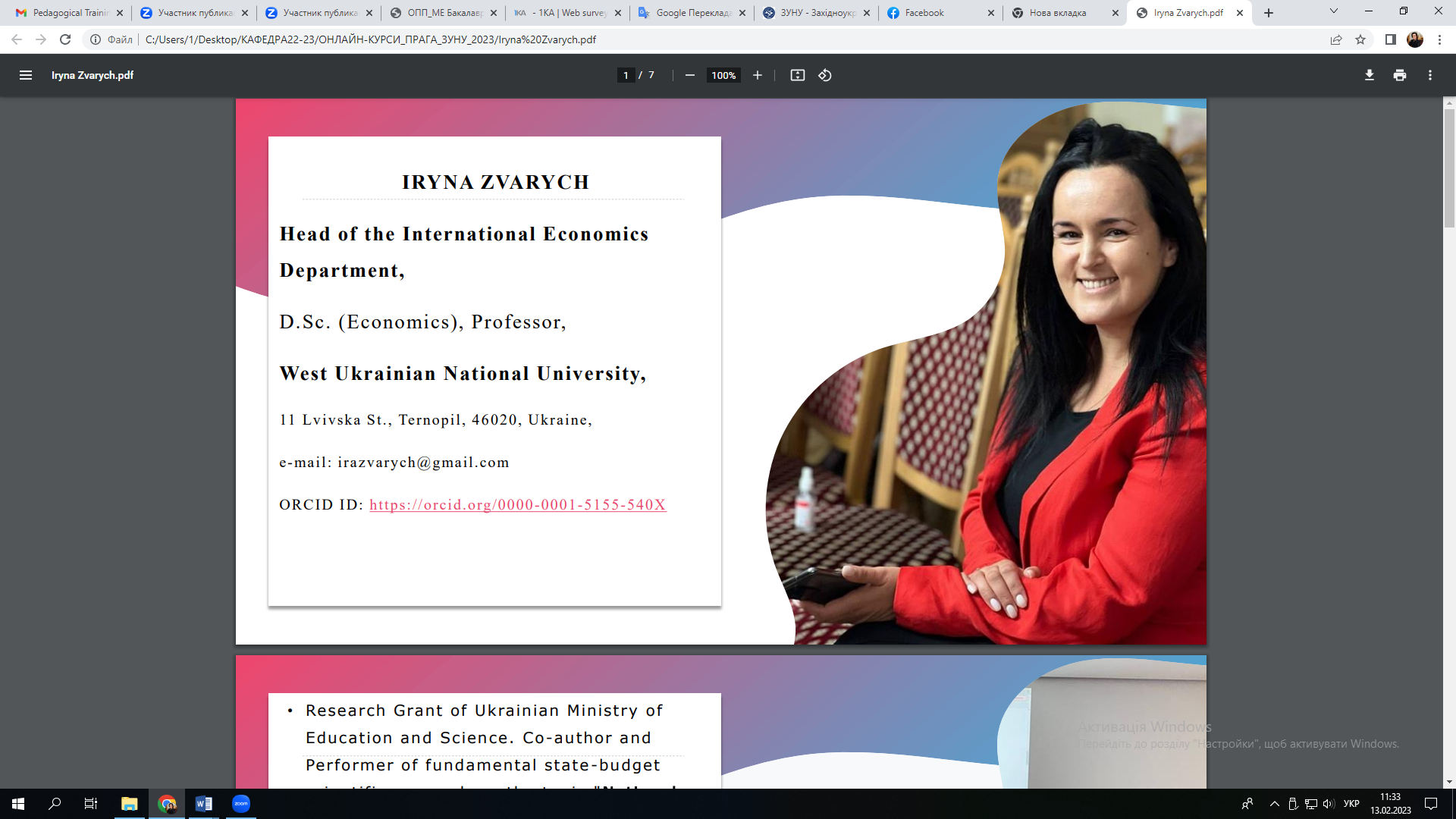The height and width of the screenshot is (819, 1456).
Task: Switch to the Google Перекладач tab
Action: [692, 13]
